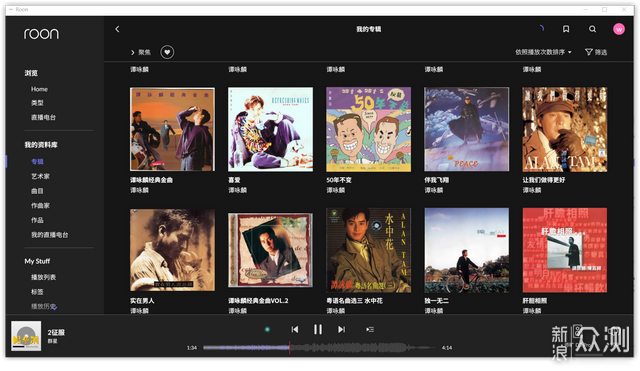Screen dimensions: 640x371
Task: Click album title text 伴我飞翔
Action: coord(436,180)
